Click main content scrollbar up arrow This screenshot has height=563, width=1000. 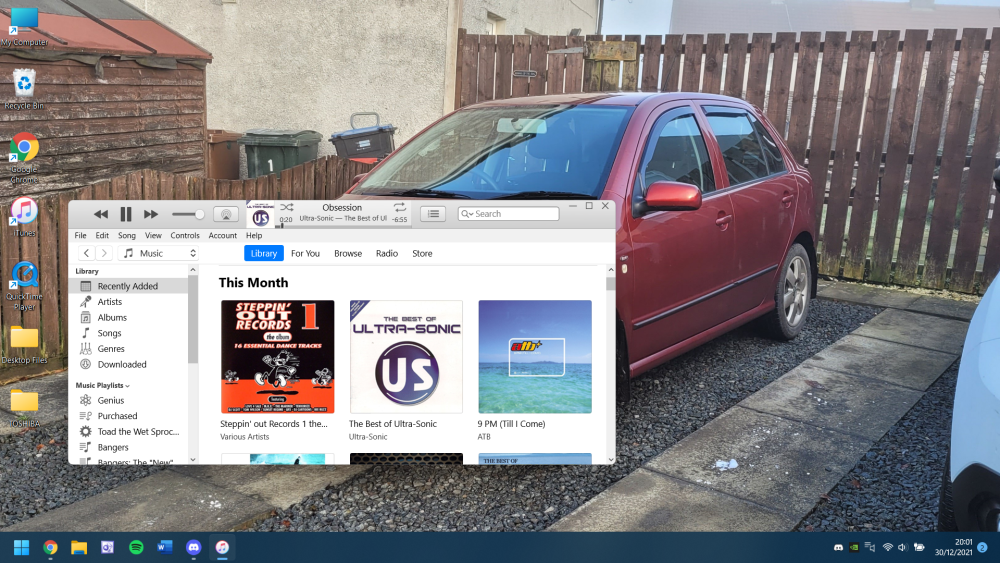(x=610, y=270)
